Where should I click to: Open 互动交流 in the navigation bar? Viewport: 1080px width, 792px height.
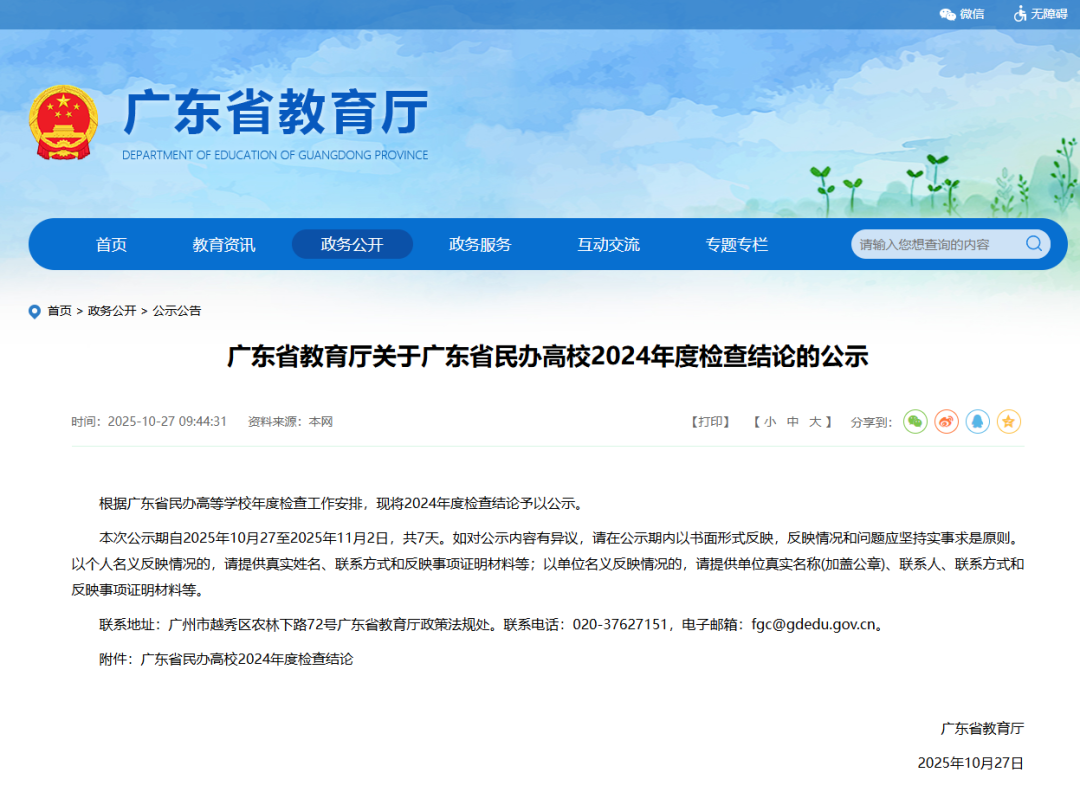tap(608, 245)
